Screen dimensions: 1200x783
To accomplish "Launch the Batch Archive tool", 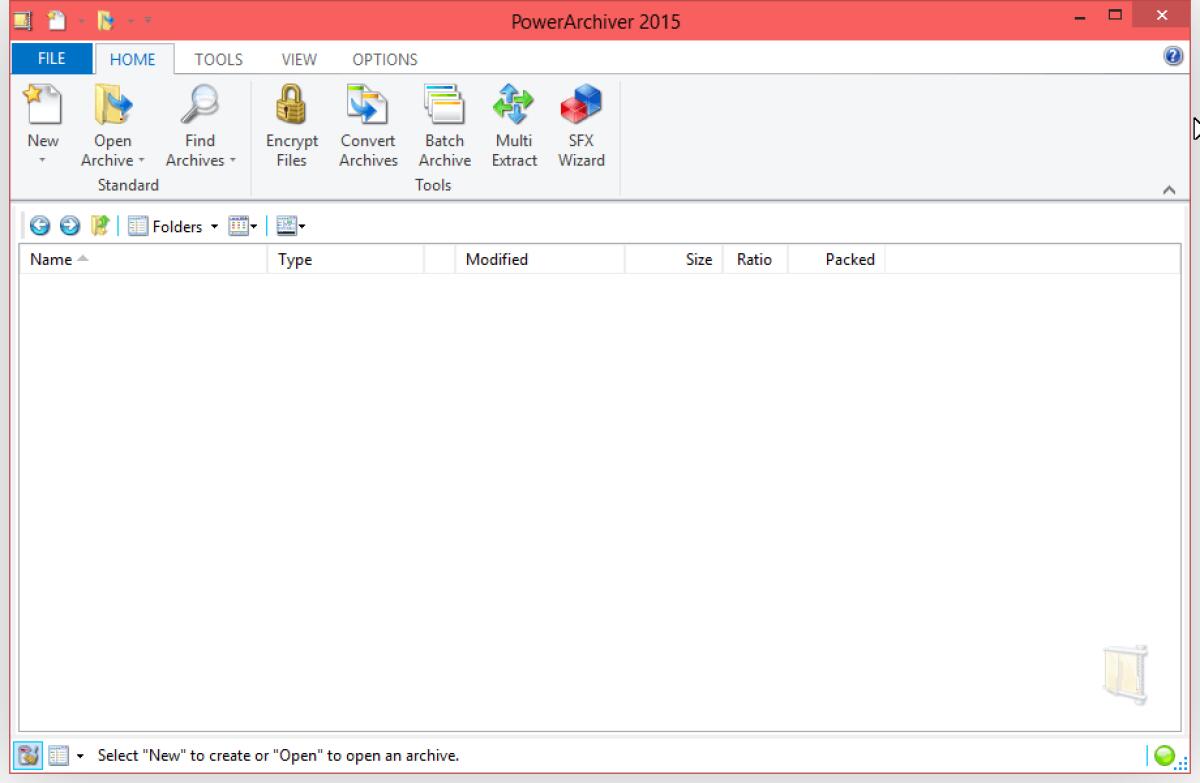I will coord(444,124).
